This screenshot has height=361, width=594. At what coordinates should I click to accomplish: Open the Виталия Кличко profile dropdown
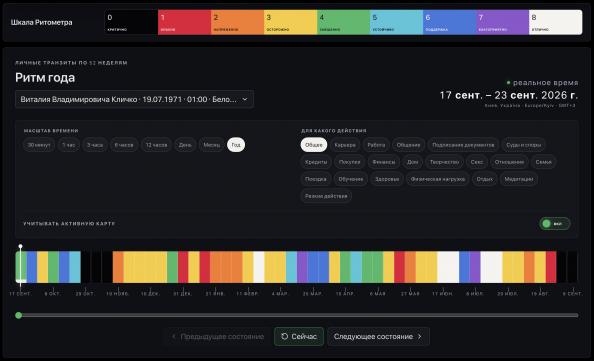point(134,99)
